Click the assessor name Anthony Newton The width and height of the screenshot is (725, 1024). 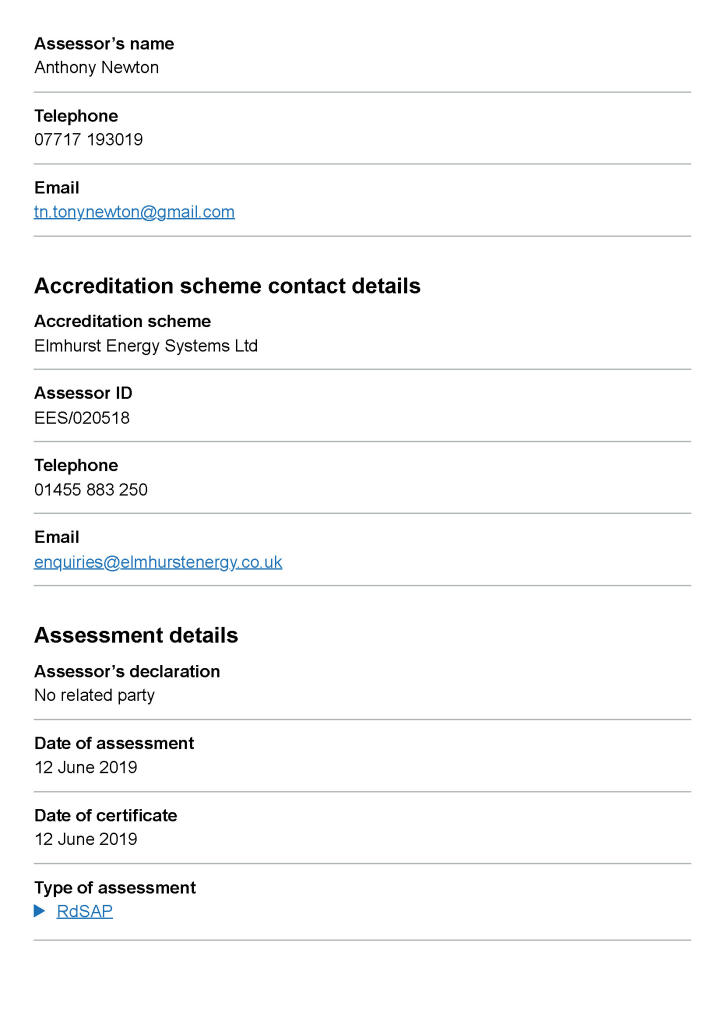pos(96,68)
